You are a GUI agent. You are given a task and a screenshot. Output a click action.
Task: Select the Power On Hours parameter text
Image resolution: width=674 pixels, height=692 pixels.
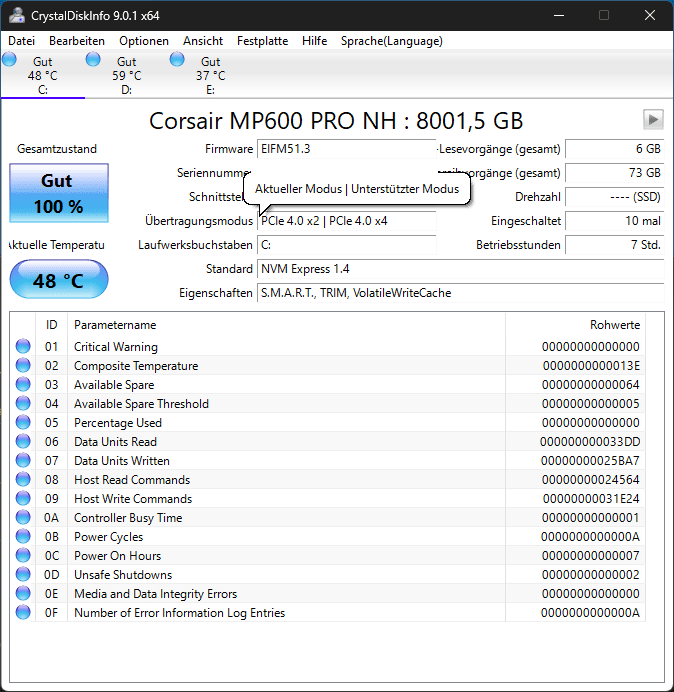point(117,556)
